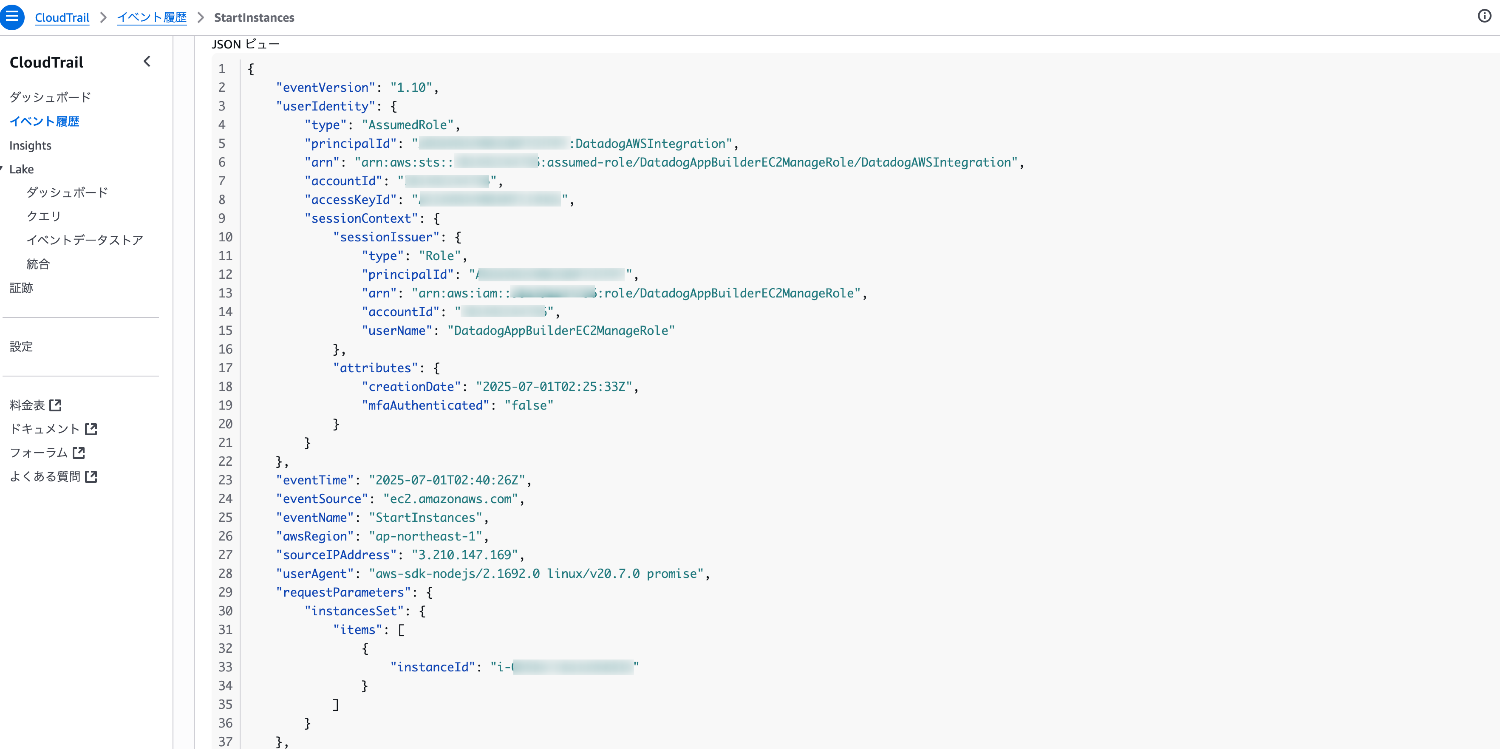Click the "attributes" key
Image resolution: width=1500 pixels, height=749 pixels.
376,368
